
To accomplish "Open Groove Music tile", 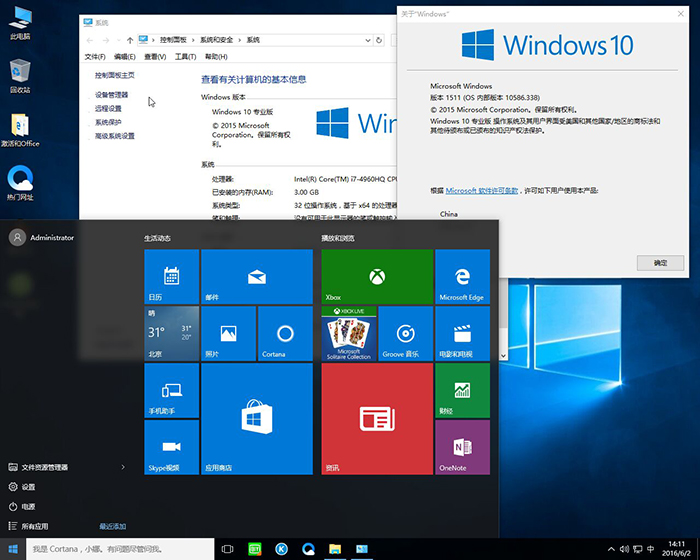I will pos(405,334).
